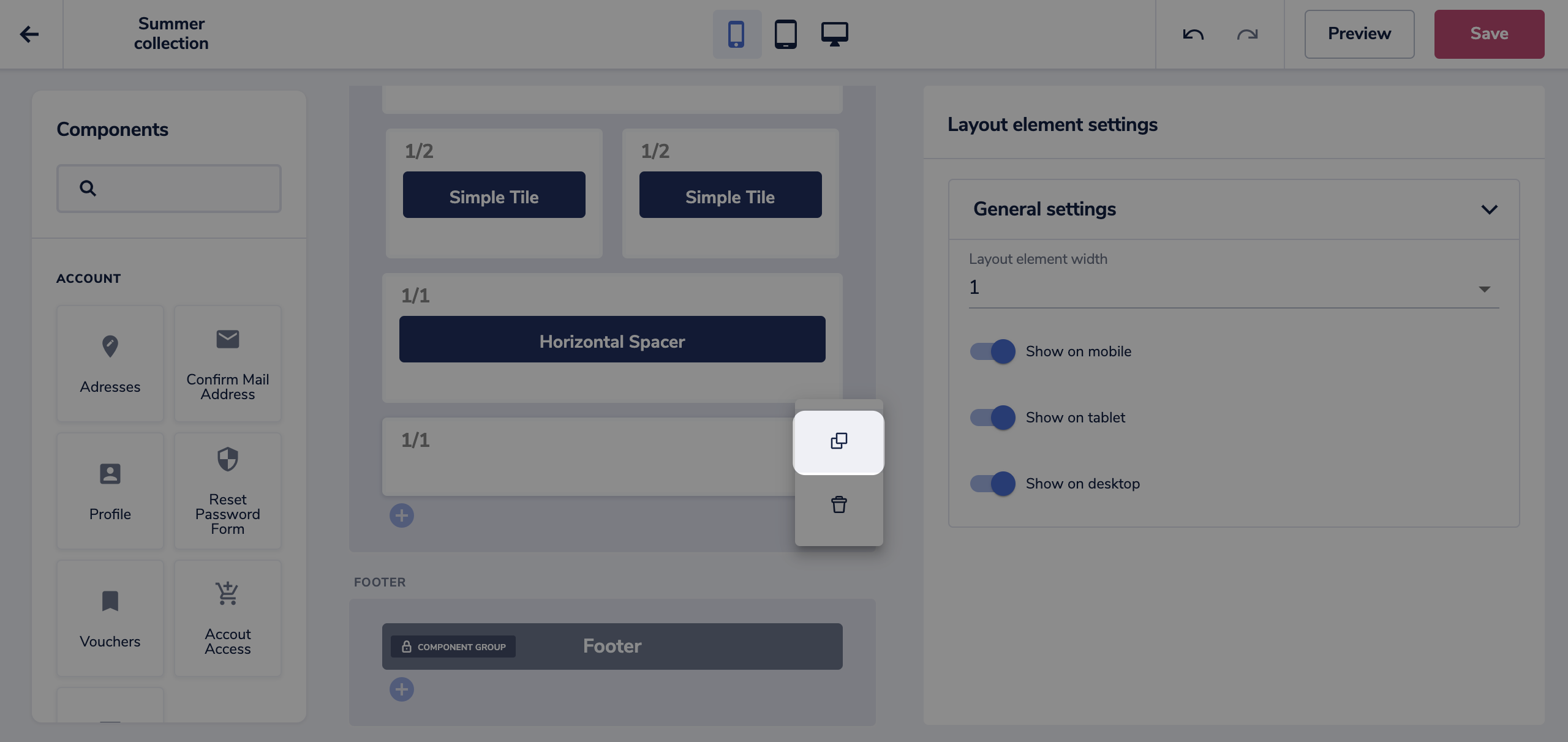Toggle Show on mobile
The height and width of the screenshot is (742, 1568).
(992, 351)
